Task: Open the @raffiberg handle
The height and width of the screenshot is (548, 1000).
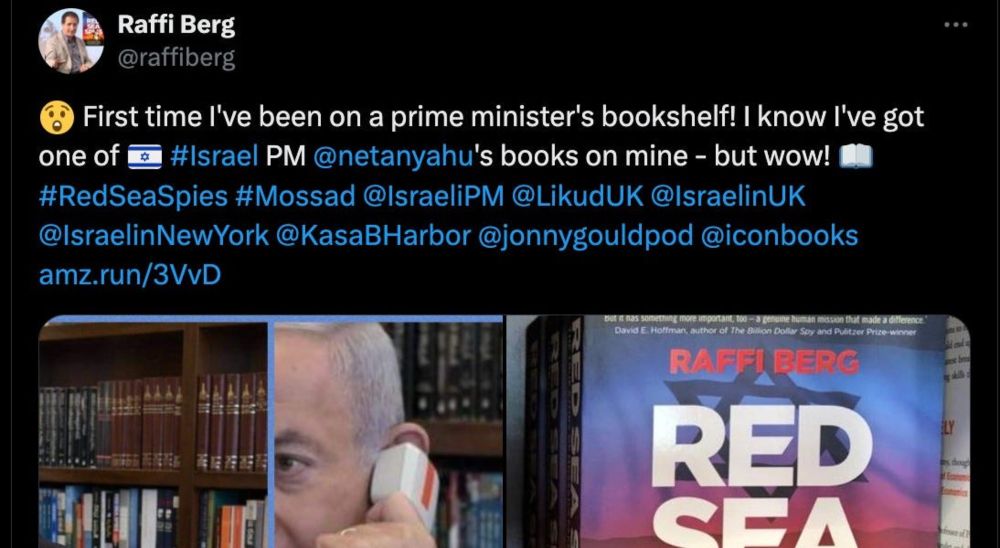Action: (x=176, y=59)
